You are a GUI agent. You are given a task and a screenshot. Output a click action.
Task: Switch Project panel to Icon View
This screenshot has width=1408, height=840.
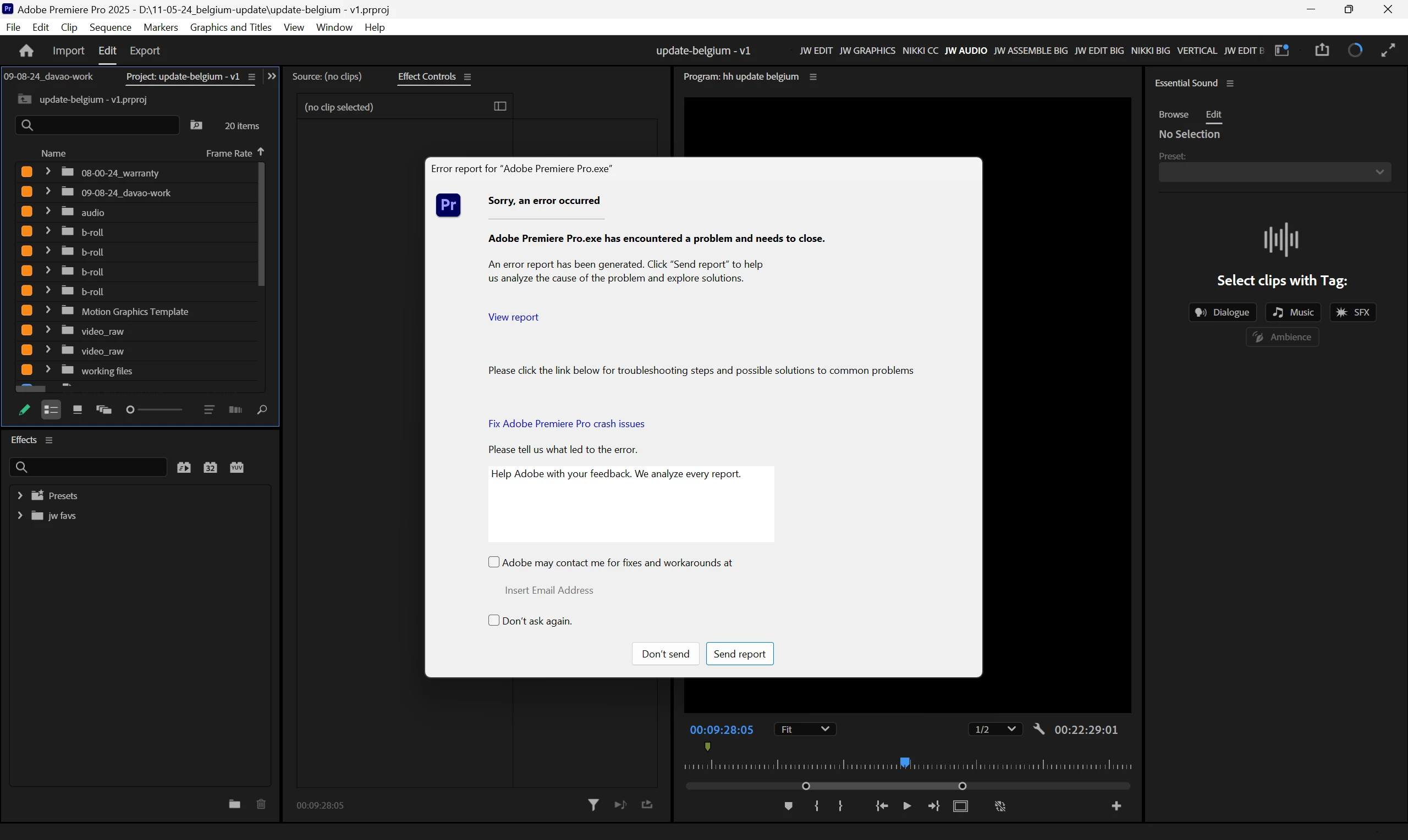tap(78, 410)
